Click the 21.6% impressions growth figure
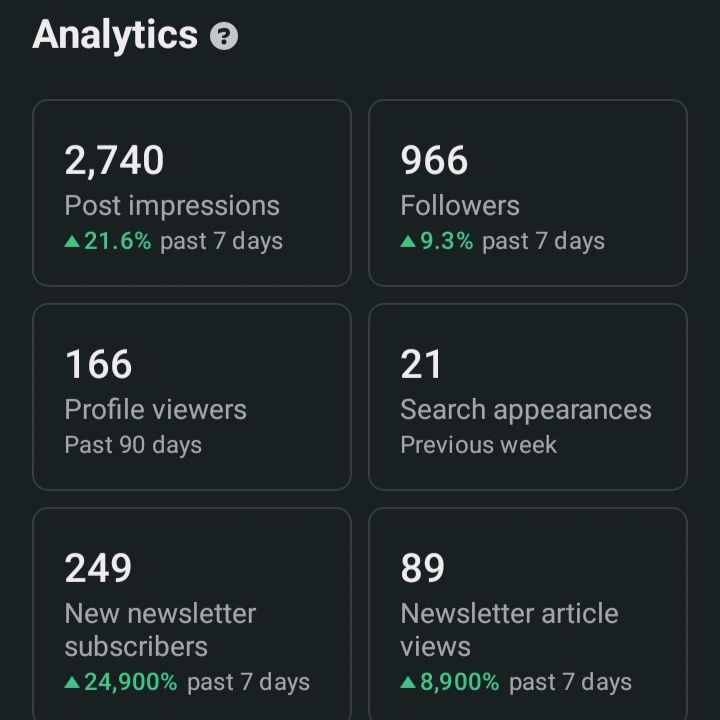This screenshot has width=720, height=720. (x=117, y=242)
